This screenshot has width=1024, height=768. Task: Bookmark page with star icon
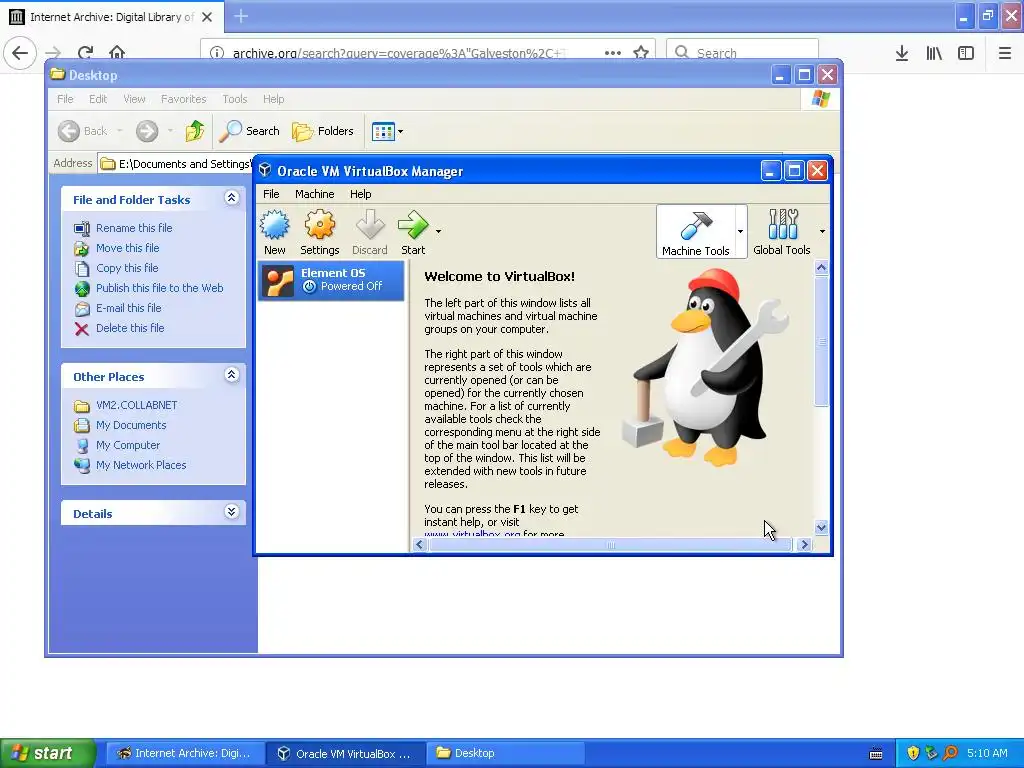coord(641,52)
